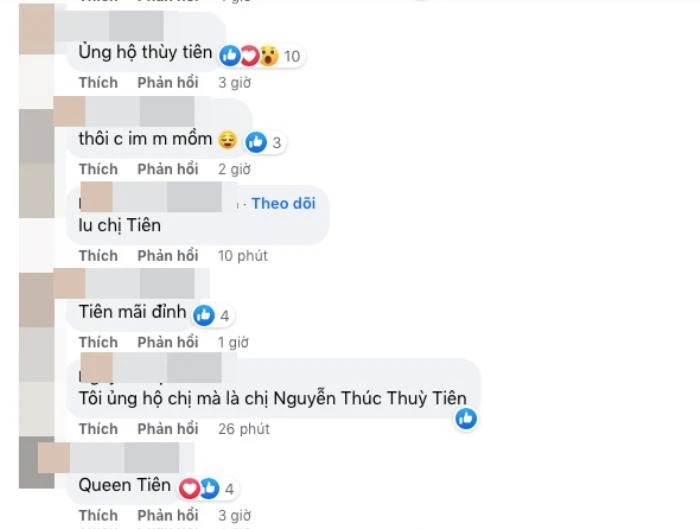Click like reaction on 'Ủng hộ thùy tiên' comment
This screenshot has height=529, width=700.
[x=230, y=56]
